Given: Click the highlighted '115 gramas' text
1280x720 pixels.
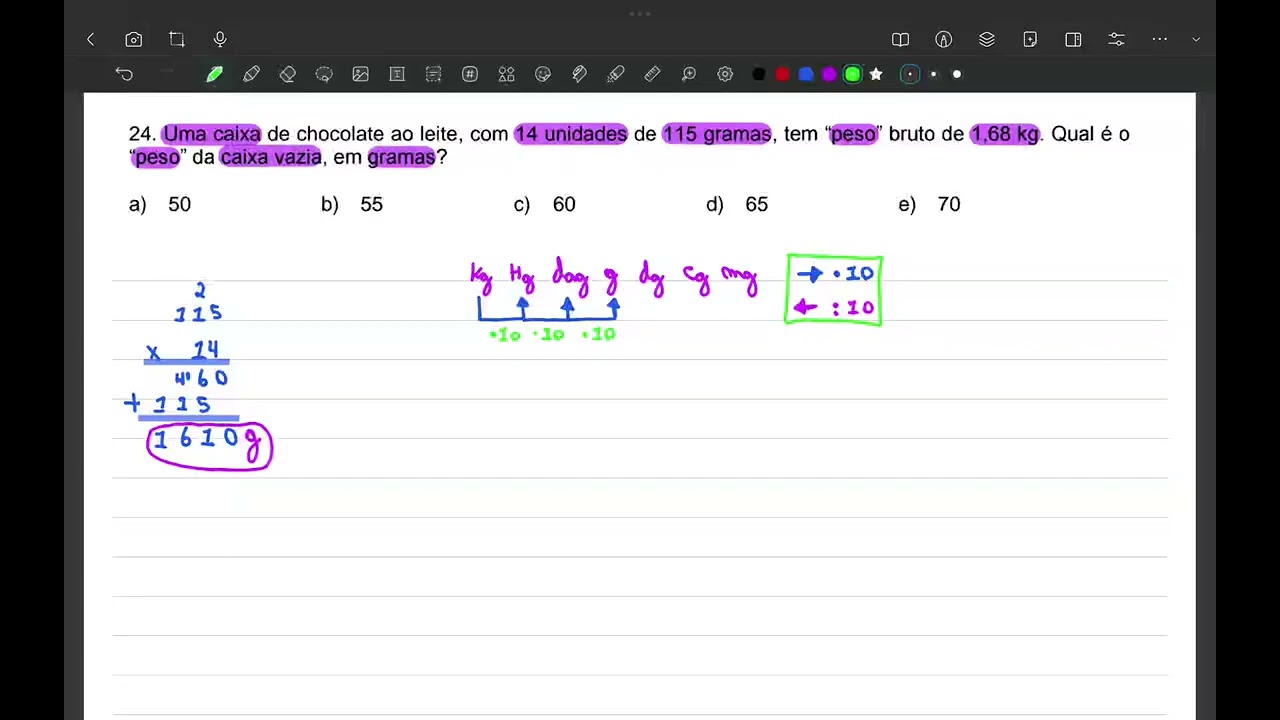Looking at the screenshot, I should pos(717,134).
